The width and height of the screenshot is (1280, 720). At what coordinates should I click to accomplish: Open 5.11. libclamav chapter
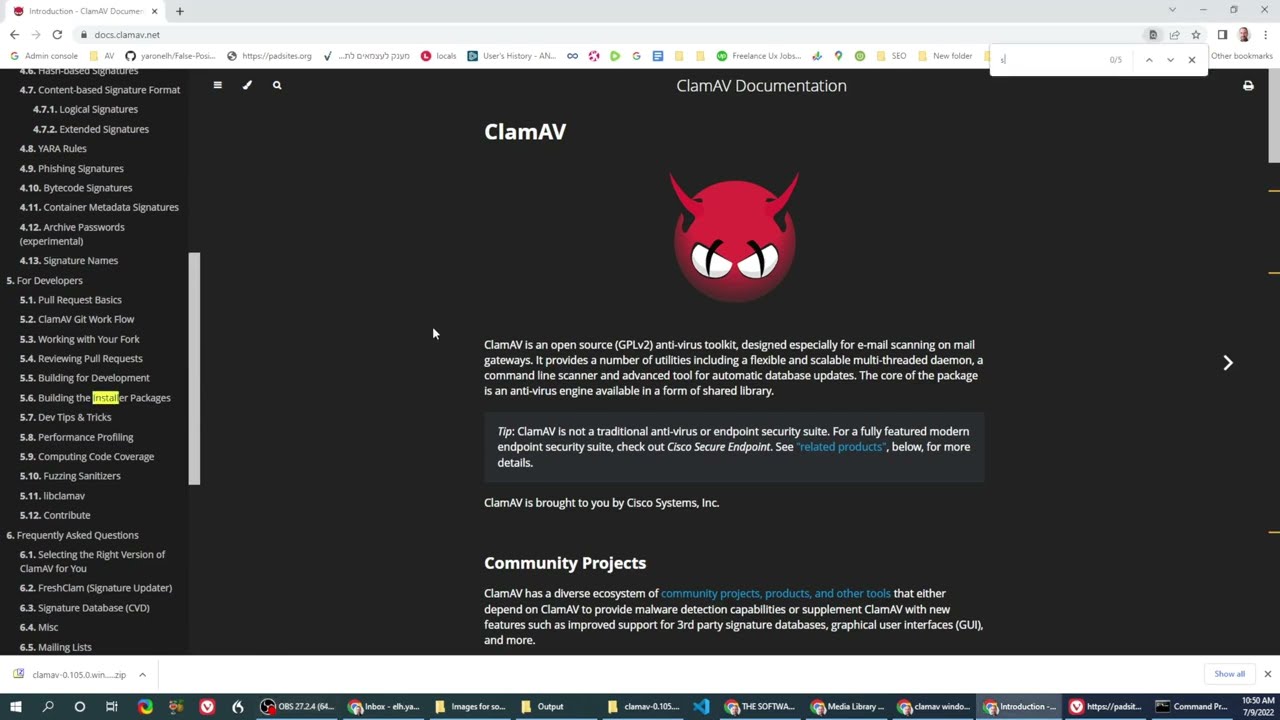52,496
